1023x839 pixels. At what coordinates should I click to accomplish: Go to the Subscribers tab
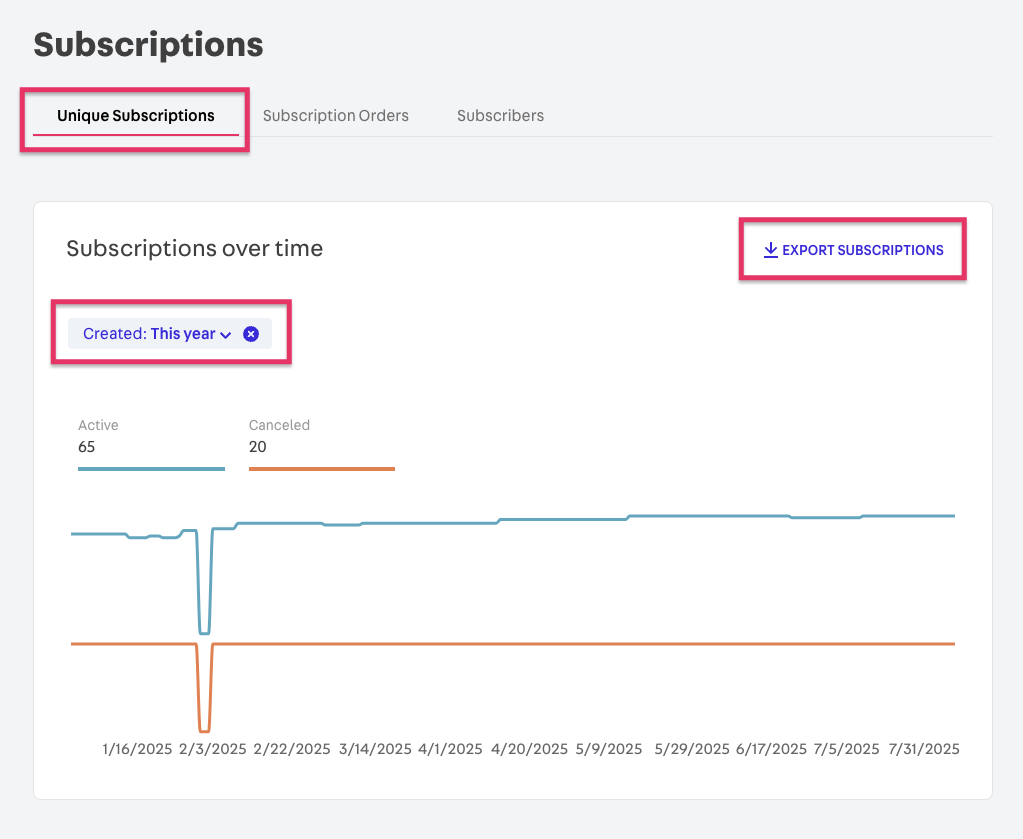click(500, 116)
